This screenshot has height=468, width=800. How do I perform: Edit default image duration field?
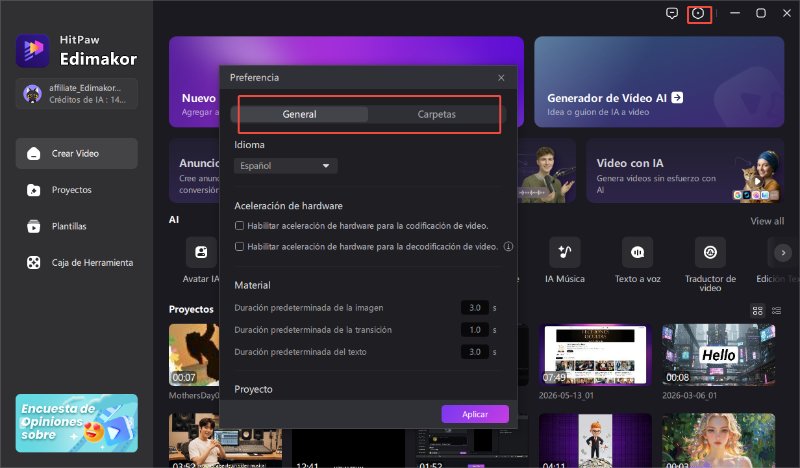pos(475,308)
